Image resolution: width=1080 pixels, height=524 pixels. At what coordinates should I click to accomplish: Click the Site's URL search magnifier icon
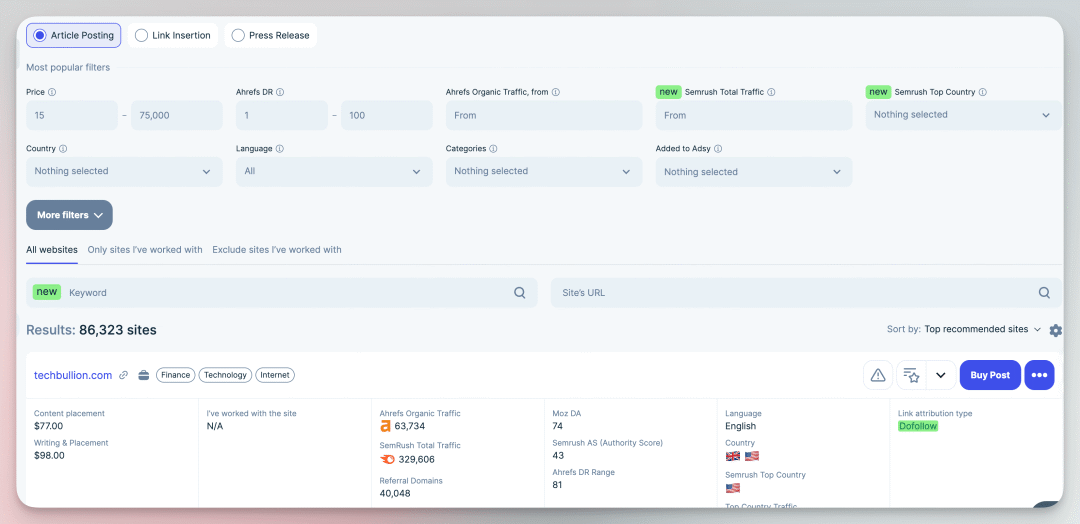click(1045, 293)
